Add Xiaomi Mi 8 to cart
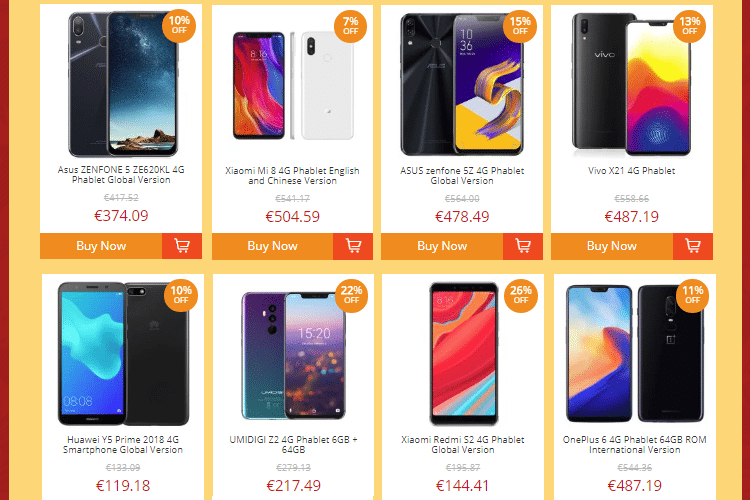The height and width of the screenshot is (500, 750). [353, 246]
